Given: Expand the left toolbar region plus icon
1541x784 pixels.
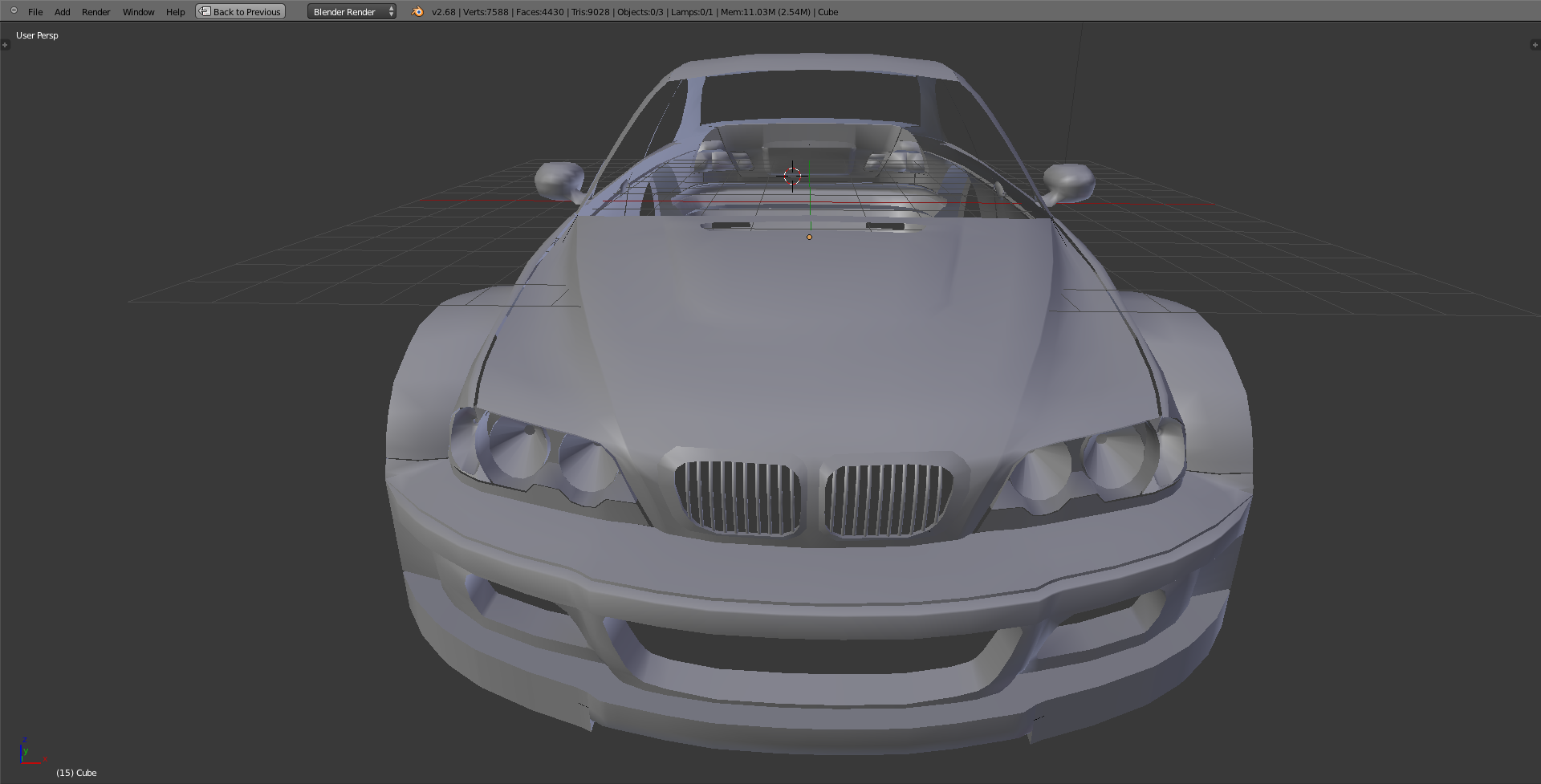Looking at the screenshot, I should [5, 45].
